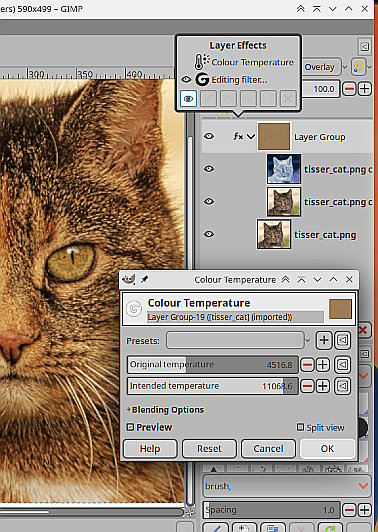Decrease Intended temperature with minus button
This screenshot has height=532, width=378.
click(307, 386)
